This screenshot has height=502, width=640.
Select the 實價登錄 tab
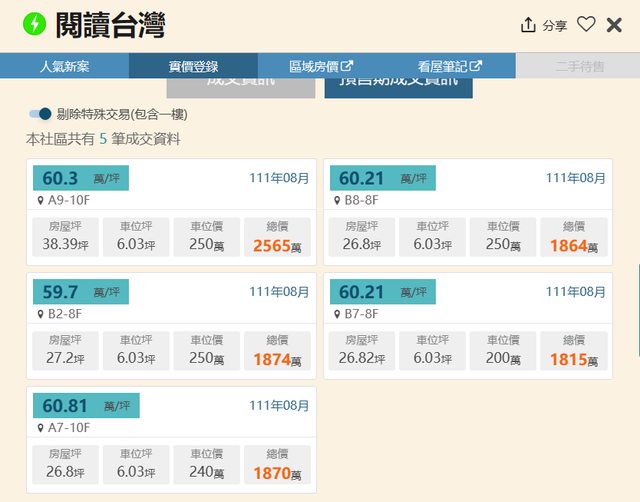pos(193,66)
